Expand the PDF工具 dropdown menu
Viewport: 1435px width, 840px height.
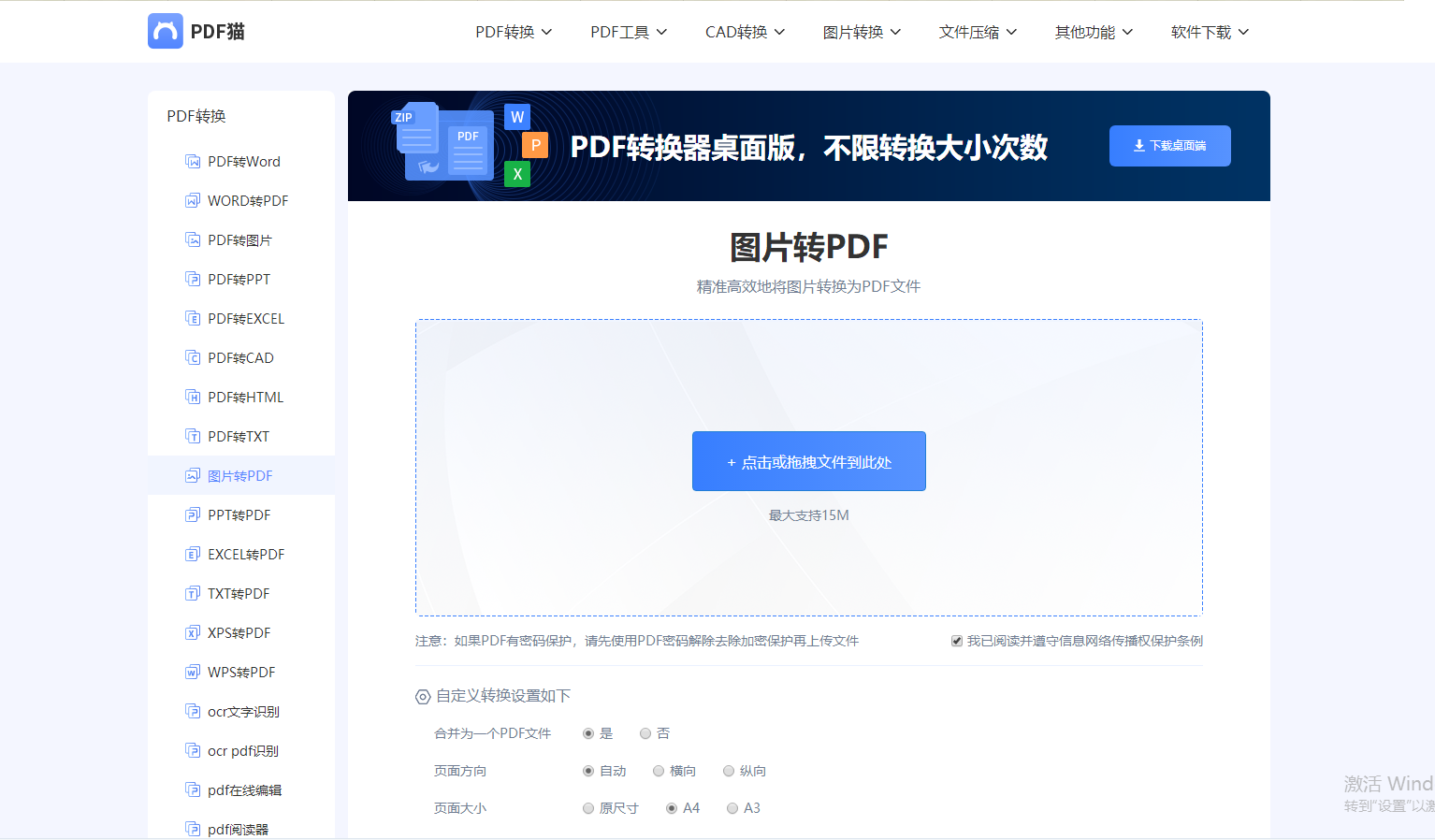pos(628,31)
